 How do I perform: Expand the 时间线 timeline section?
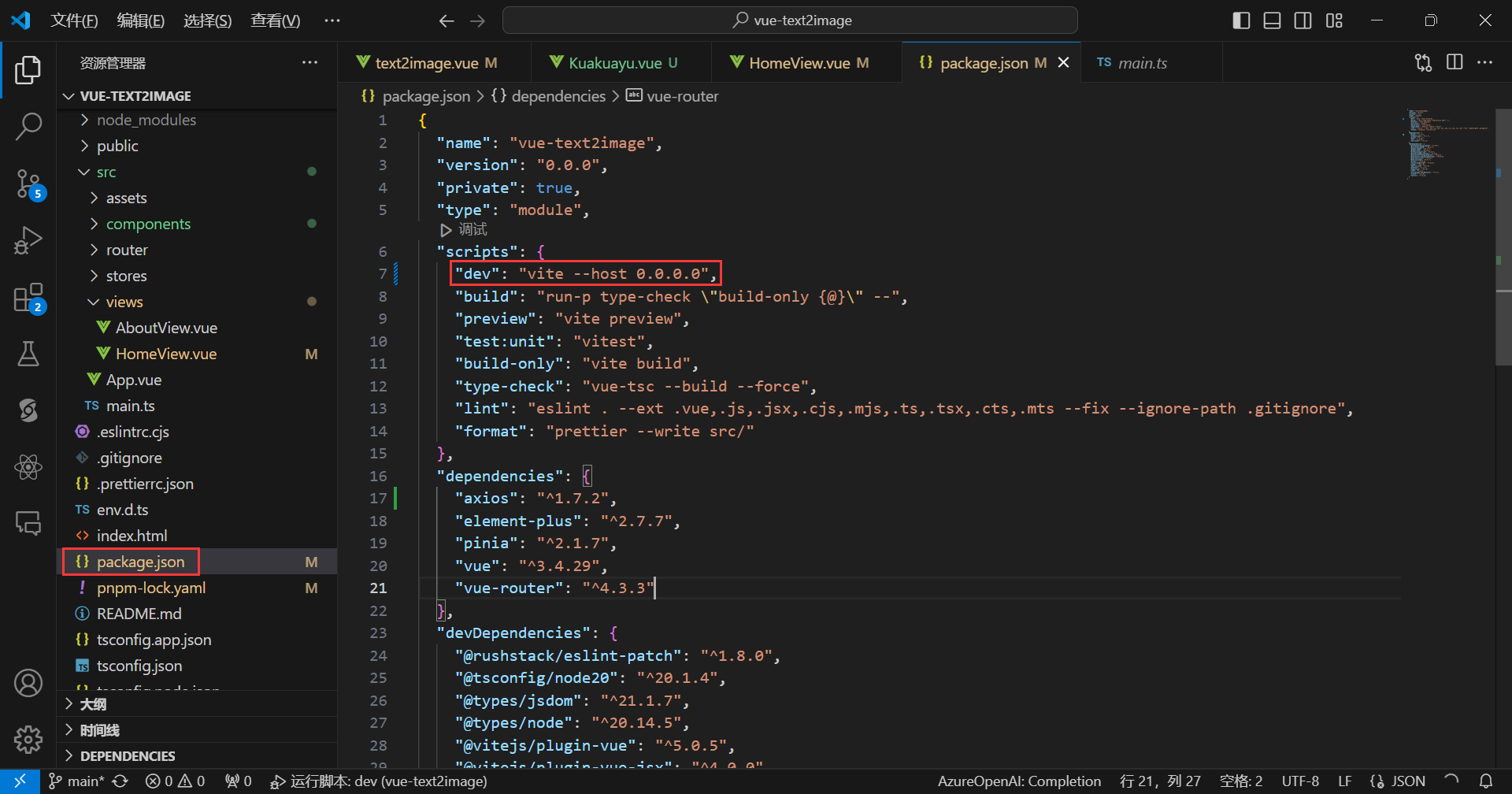coord(197,730)
